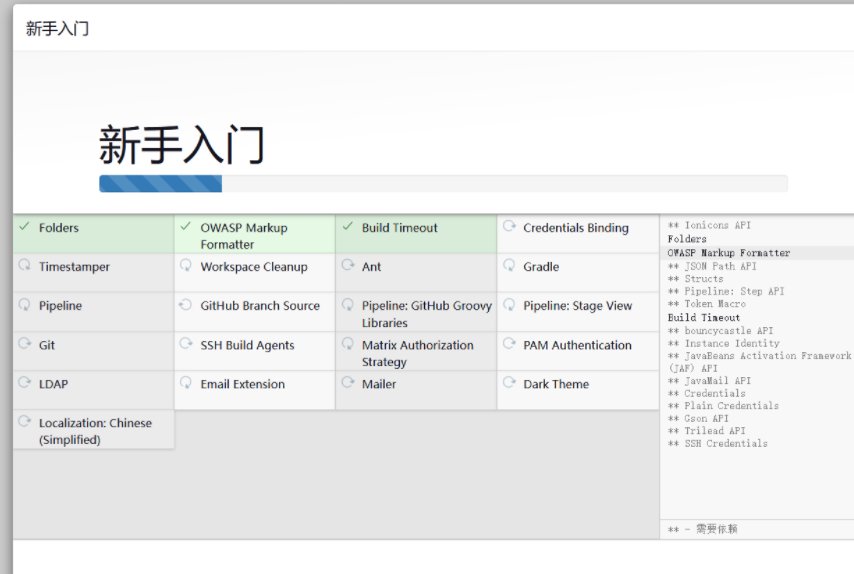Click the checkmark icon beside Build Timeout
The height and width of the screenshot is (574, 854).
347,226
